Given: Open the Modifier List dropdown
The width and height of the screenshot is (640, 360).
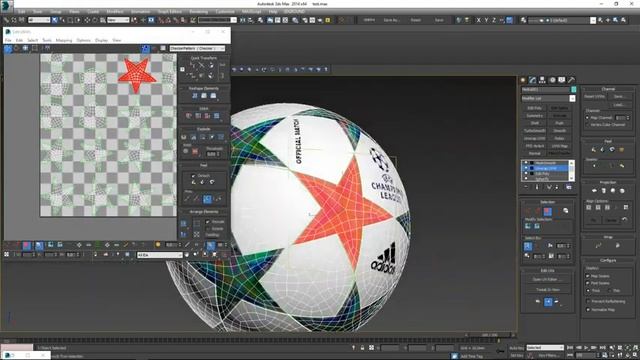Looking at the screenshot, I should (548, 98).
